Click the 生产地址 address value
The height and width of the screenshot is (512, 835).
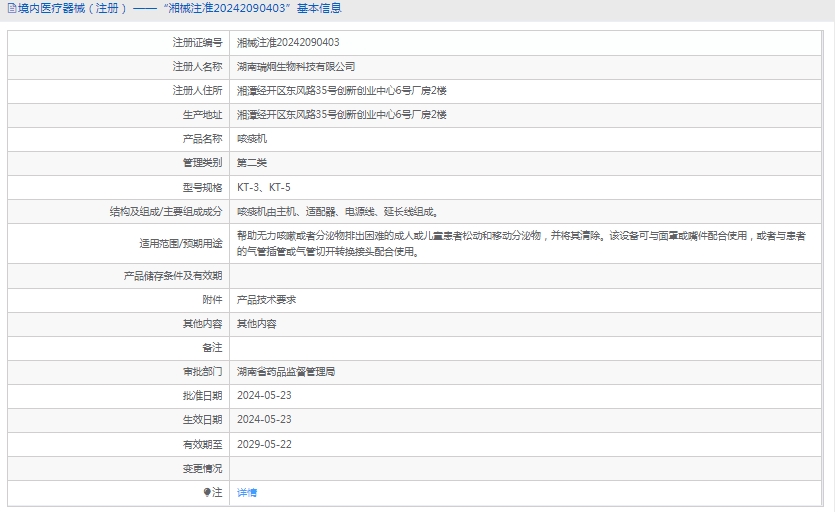[x=341, y=115]
